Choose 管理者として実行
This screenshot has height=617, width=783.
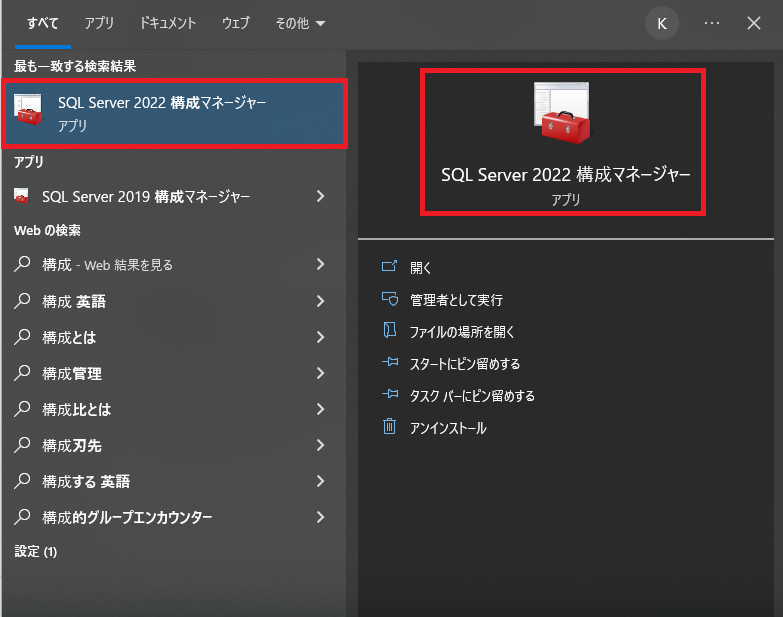[456, 300]
